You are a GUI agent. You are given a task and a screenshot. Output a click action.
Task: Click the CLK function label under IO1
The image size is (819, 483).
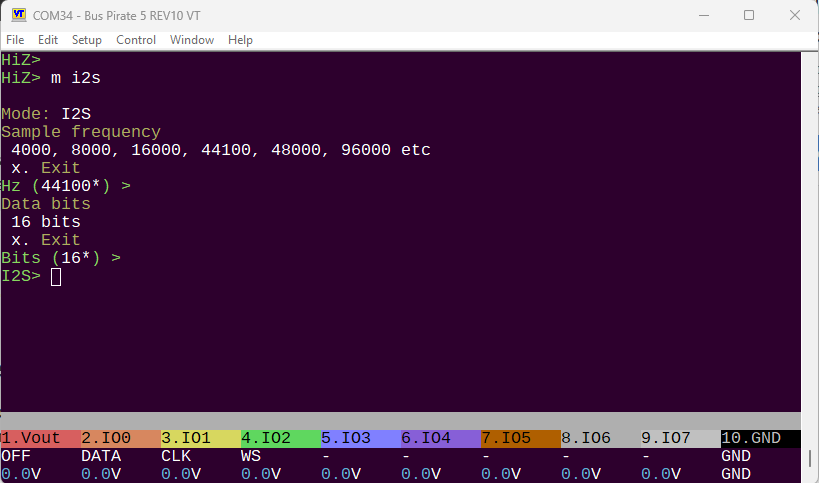[x=176, y=456]
